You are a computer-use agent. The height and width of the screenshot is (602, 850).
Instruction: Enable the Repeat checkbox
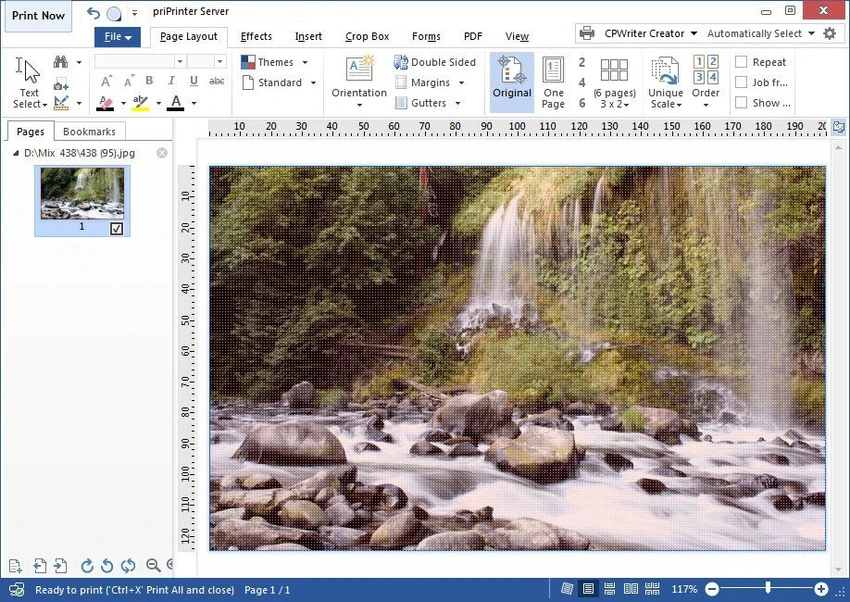tap(741, 62)
